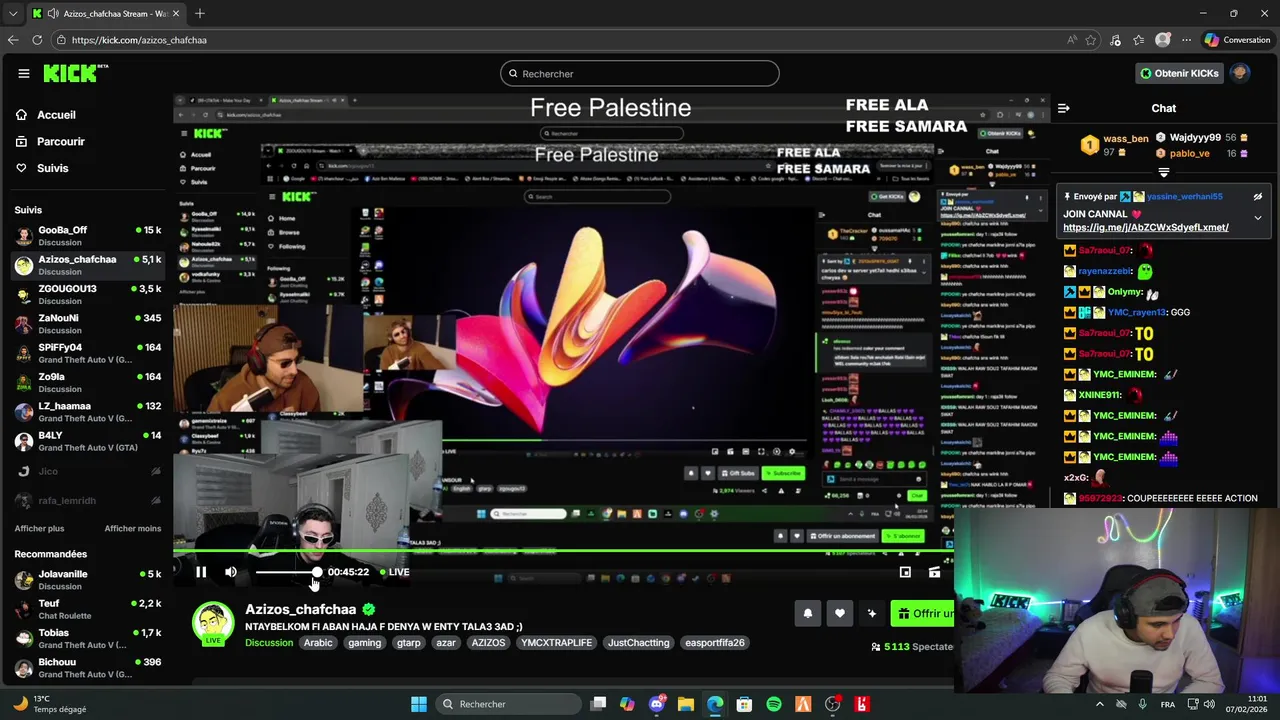This screenshot has width=1280, height=720.
Task: Adjust the volume slider in the player
Action: click(287, 572)
